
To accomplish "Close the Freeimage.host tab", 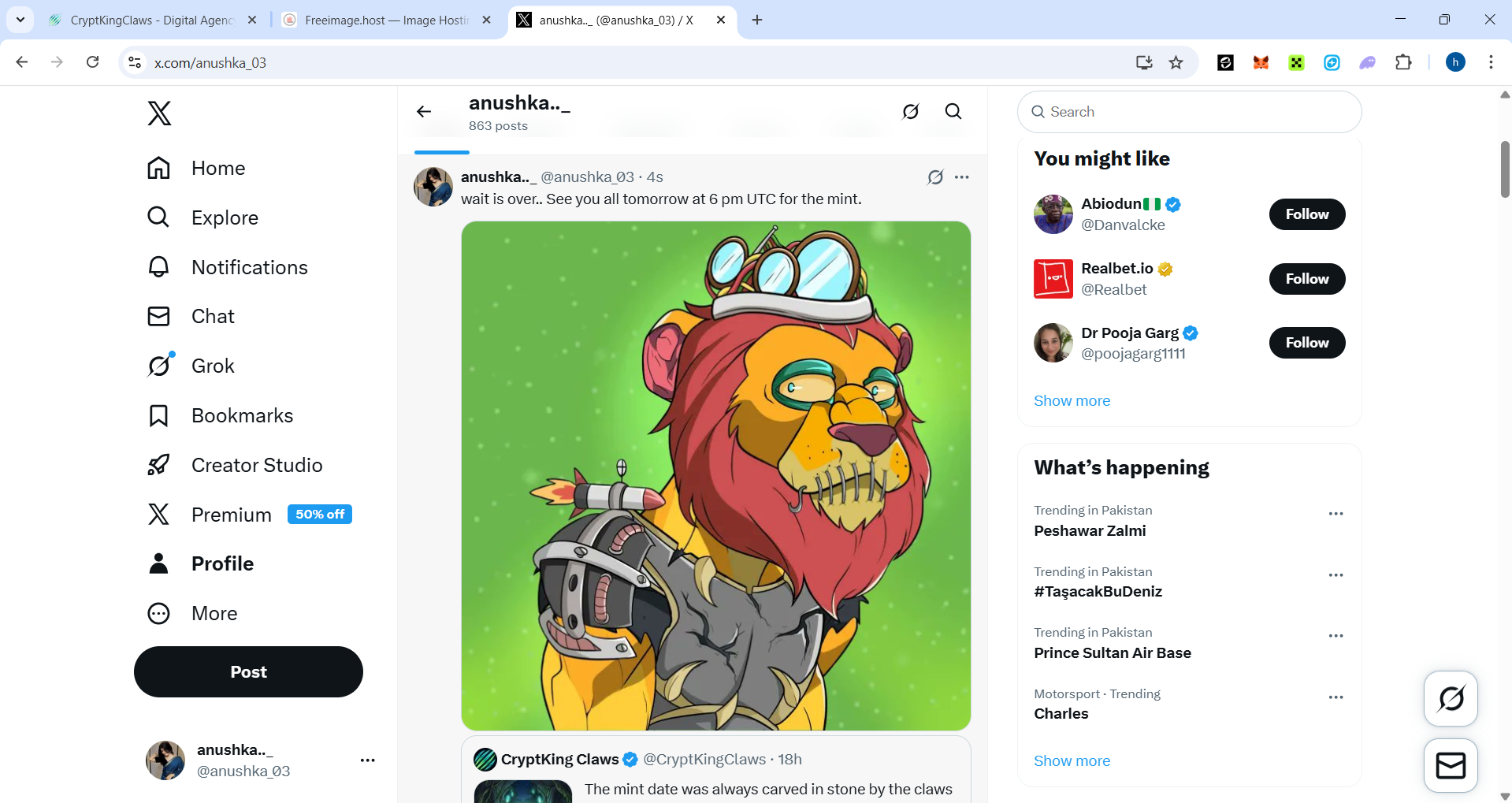I will coord(487,20).
